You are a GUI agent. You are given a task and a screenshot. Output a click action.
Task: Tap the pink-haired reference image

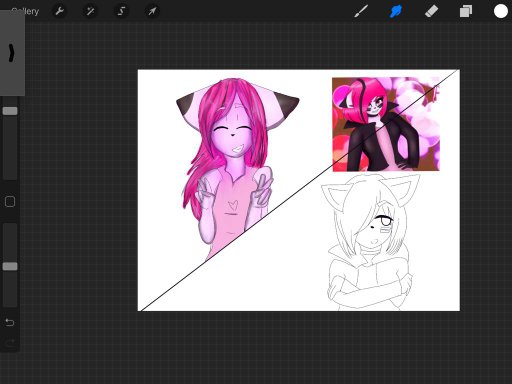click(386, 124)
